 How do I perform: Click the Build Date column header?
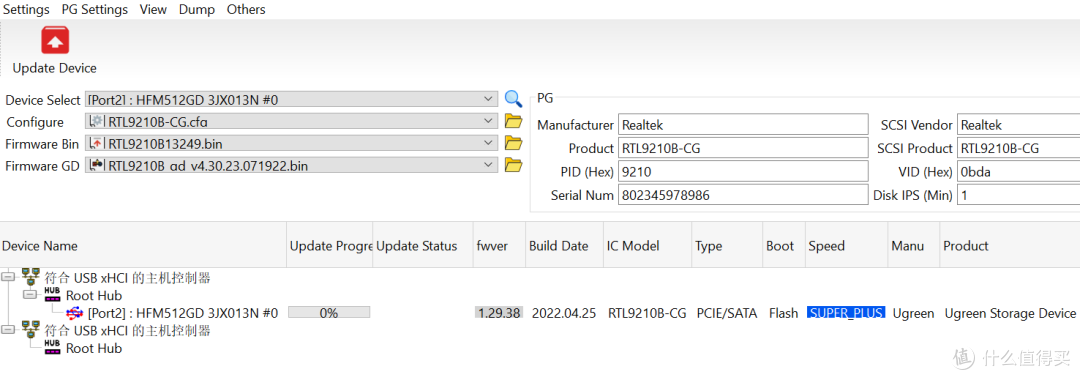[564, 246]
